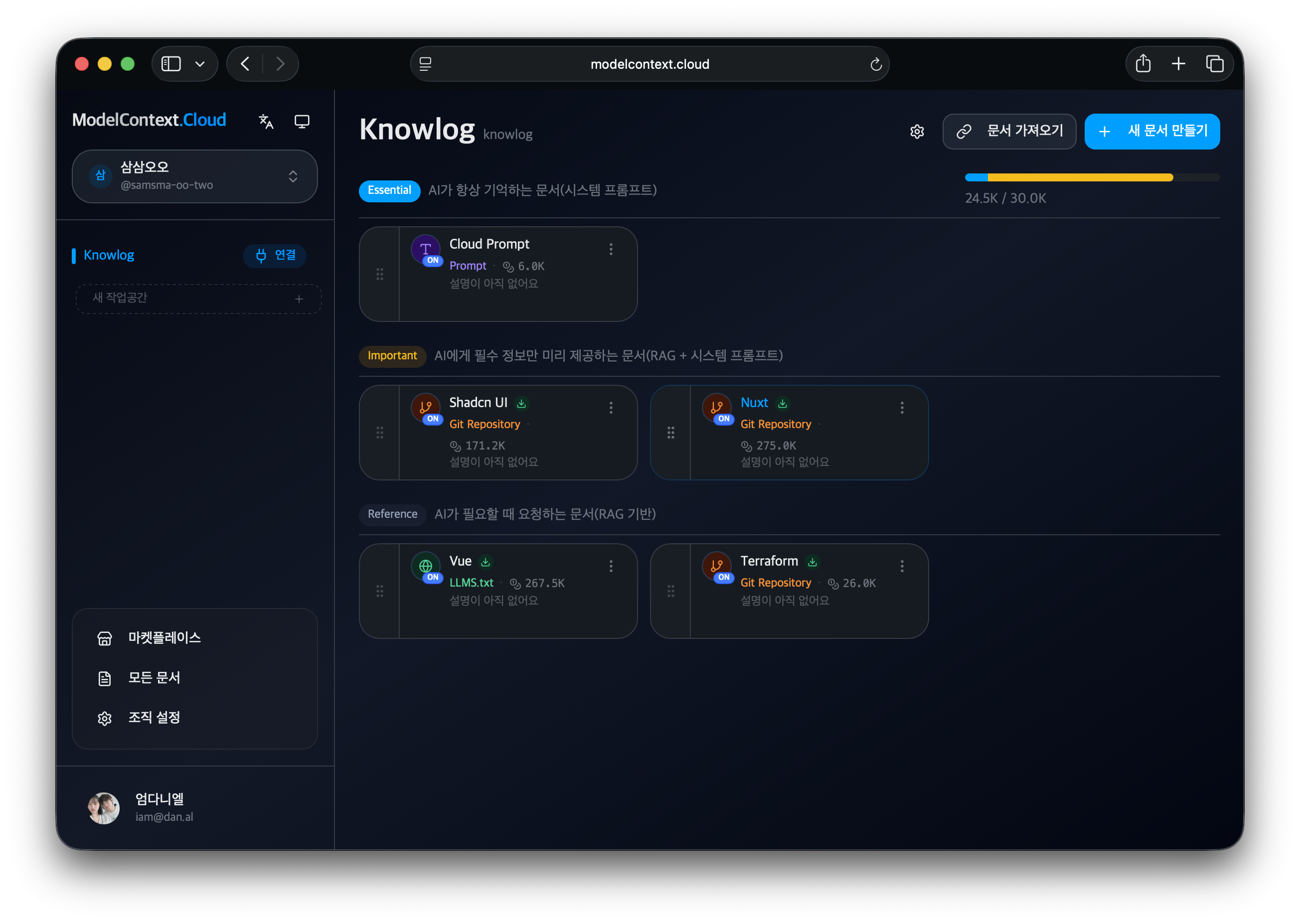Open a new Safari tab
Viewport: 1300px width, 924px height.
[1178, 64]
